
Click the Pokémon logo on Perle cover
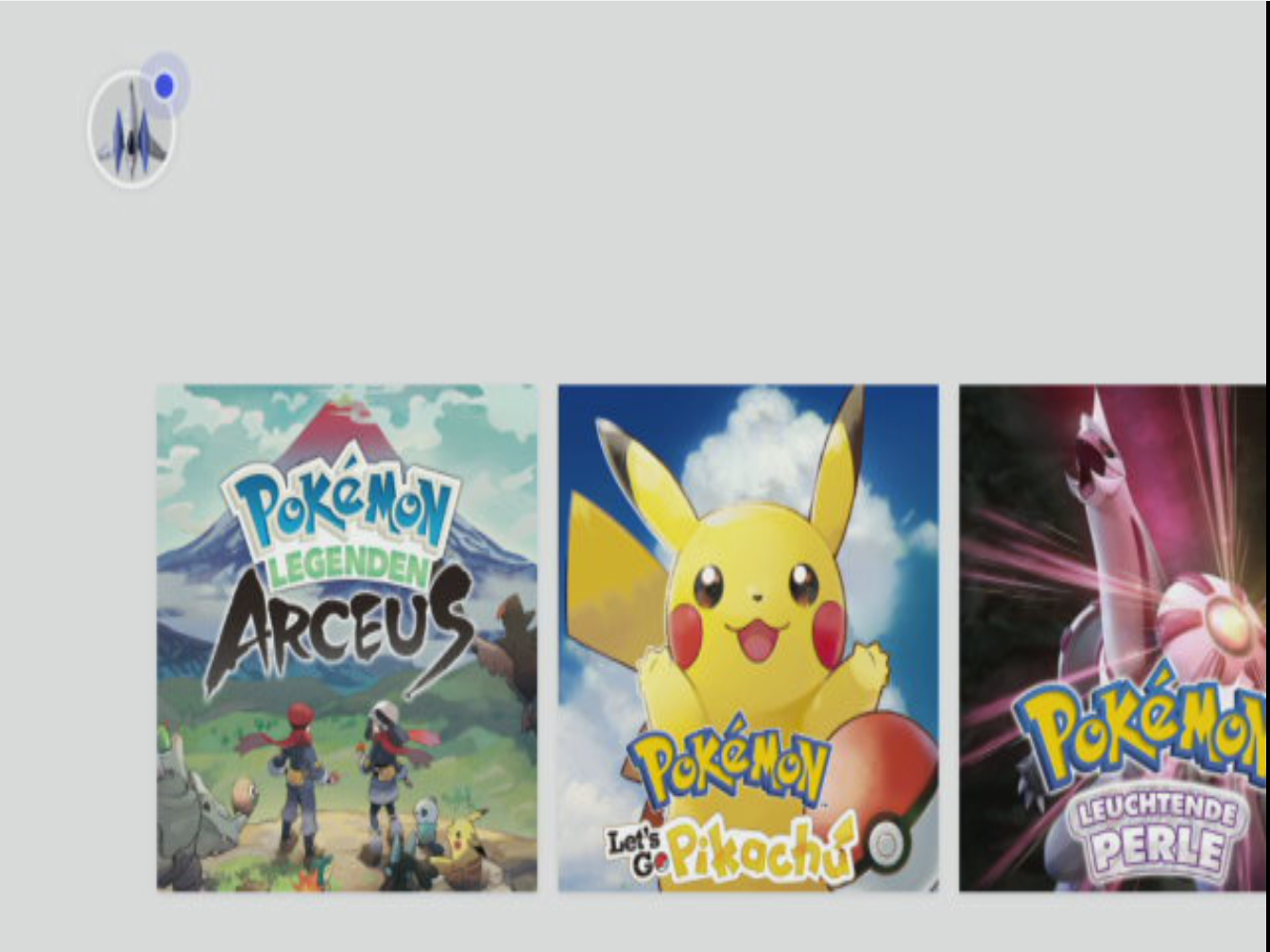[1141, 729]
